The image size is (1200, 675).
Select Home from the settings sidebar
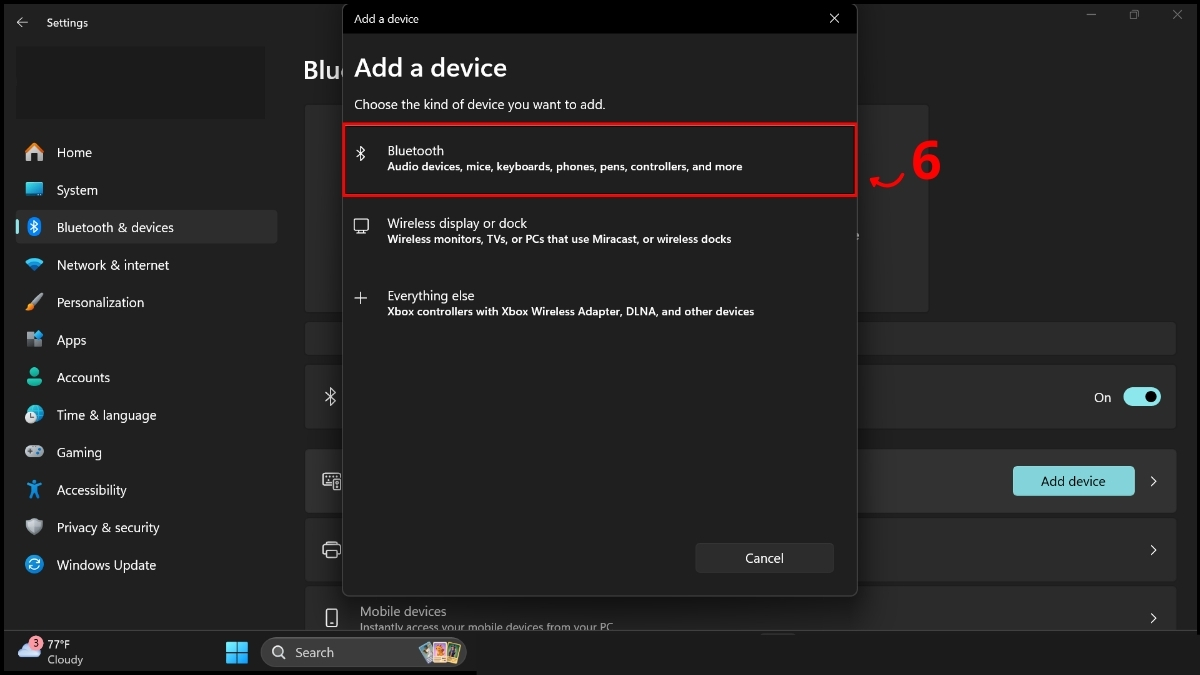(x=74, y=152)
